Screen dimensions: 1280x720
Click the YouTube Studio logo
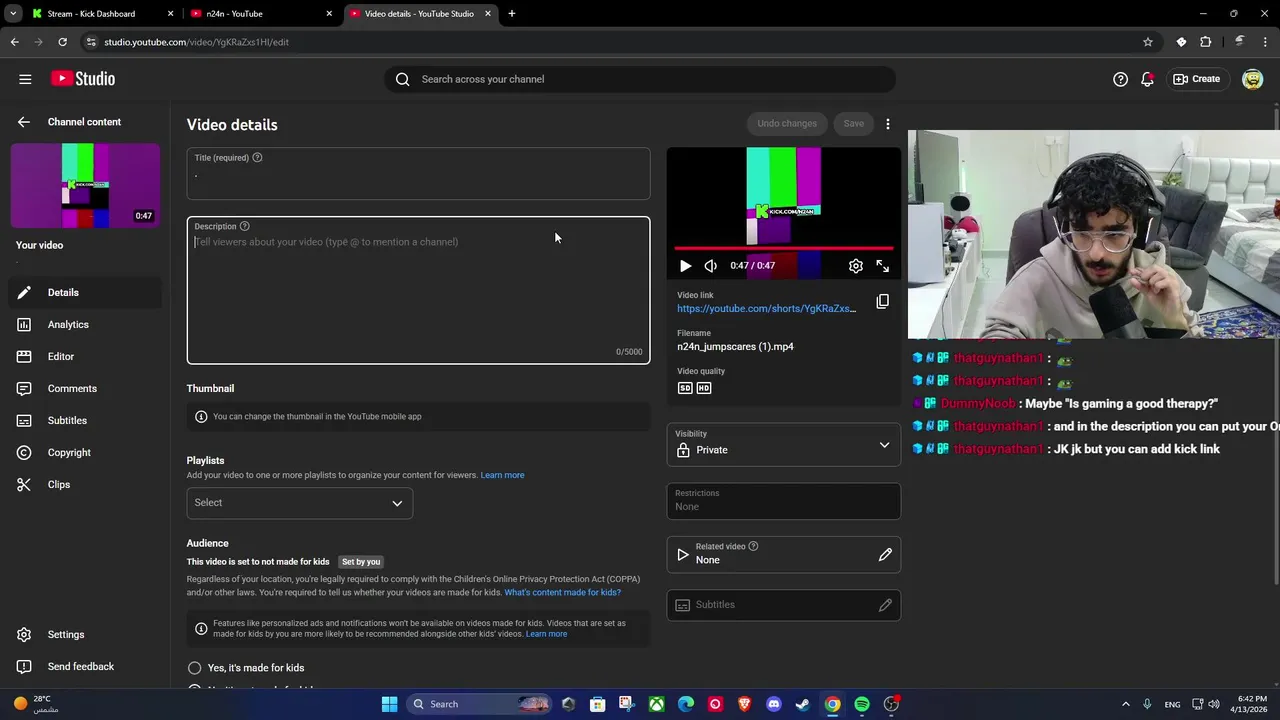click(83, 79)
